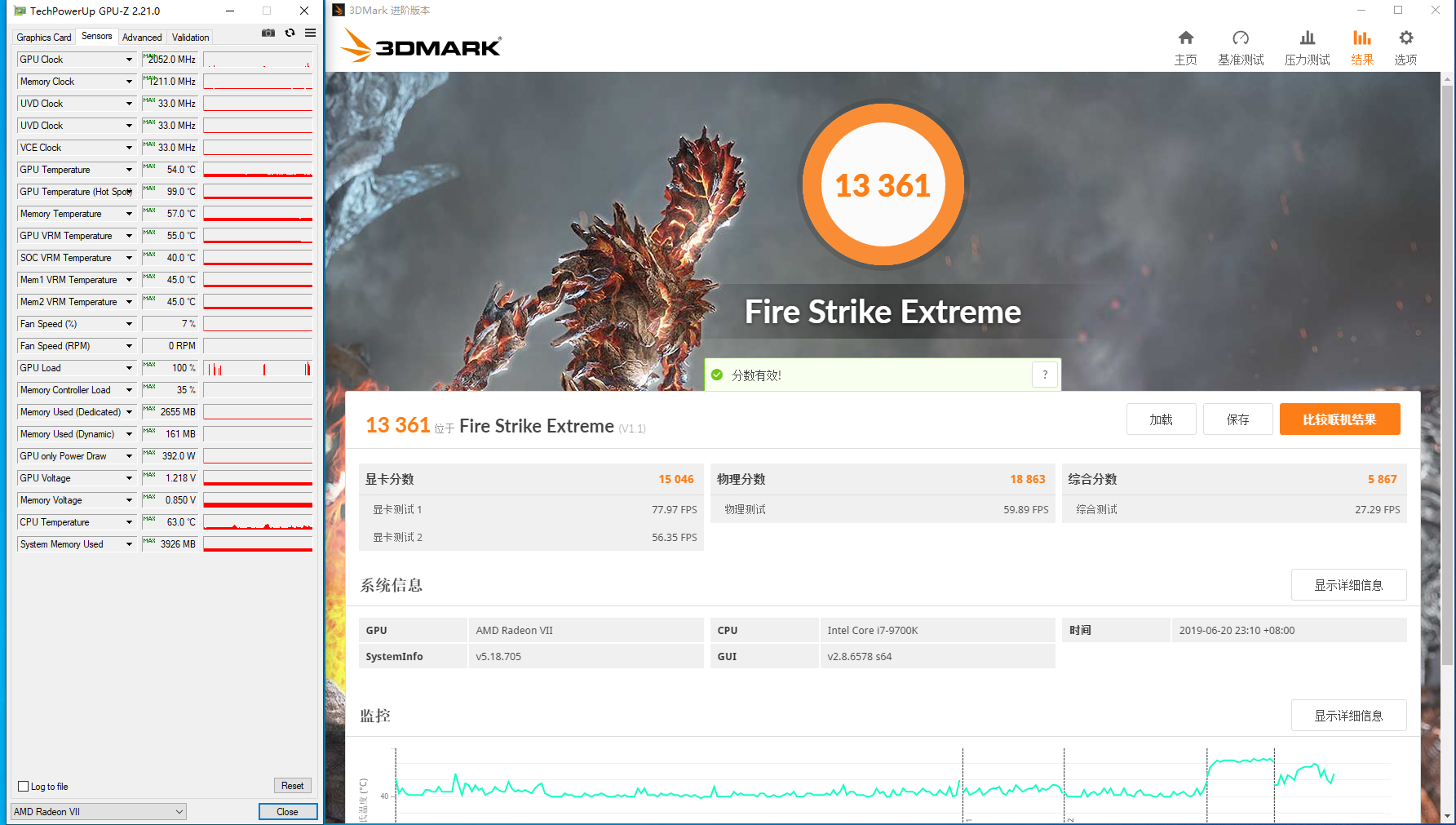
Task: Click the GPU-Z refresh sensors icon
Action: [290, 33]
